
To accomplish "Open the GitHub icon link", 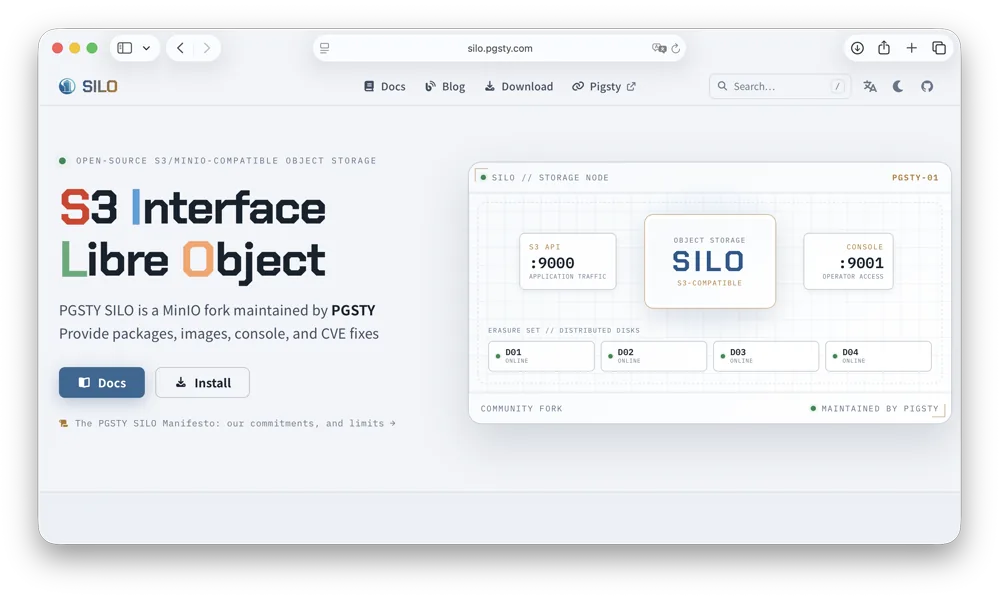I will tap(927, 86).
